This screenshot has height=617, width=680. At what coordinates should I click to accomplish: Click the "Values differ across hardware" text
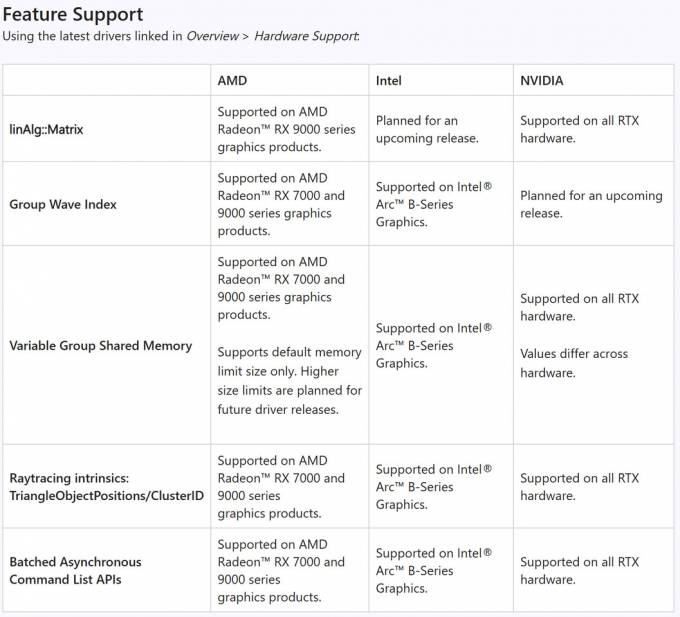[x=574, y=363]
